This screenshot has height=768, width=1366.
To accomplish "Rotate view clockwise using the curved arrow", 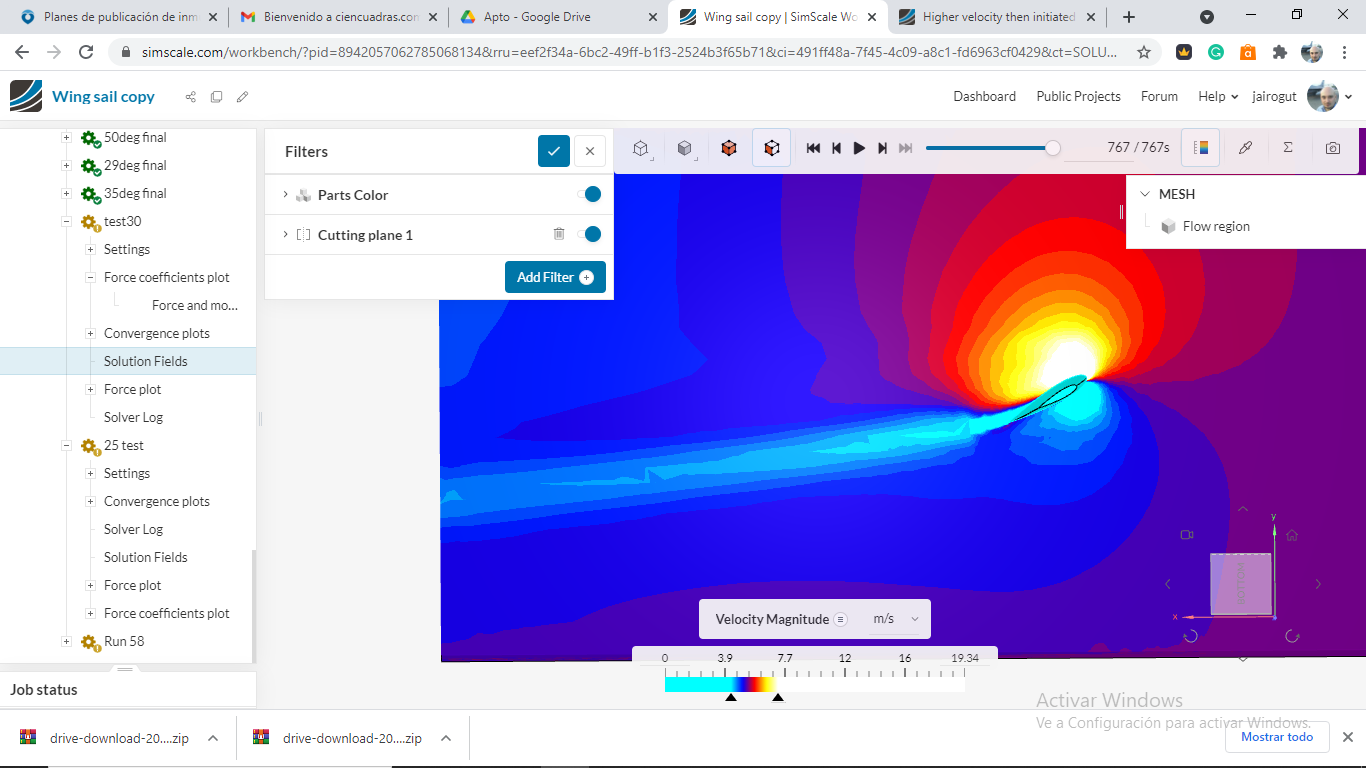I will [1292, 636].
